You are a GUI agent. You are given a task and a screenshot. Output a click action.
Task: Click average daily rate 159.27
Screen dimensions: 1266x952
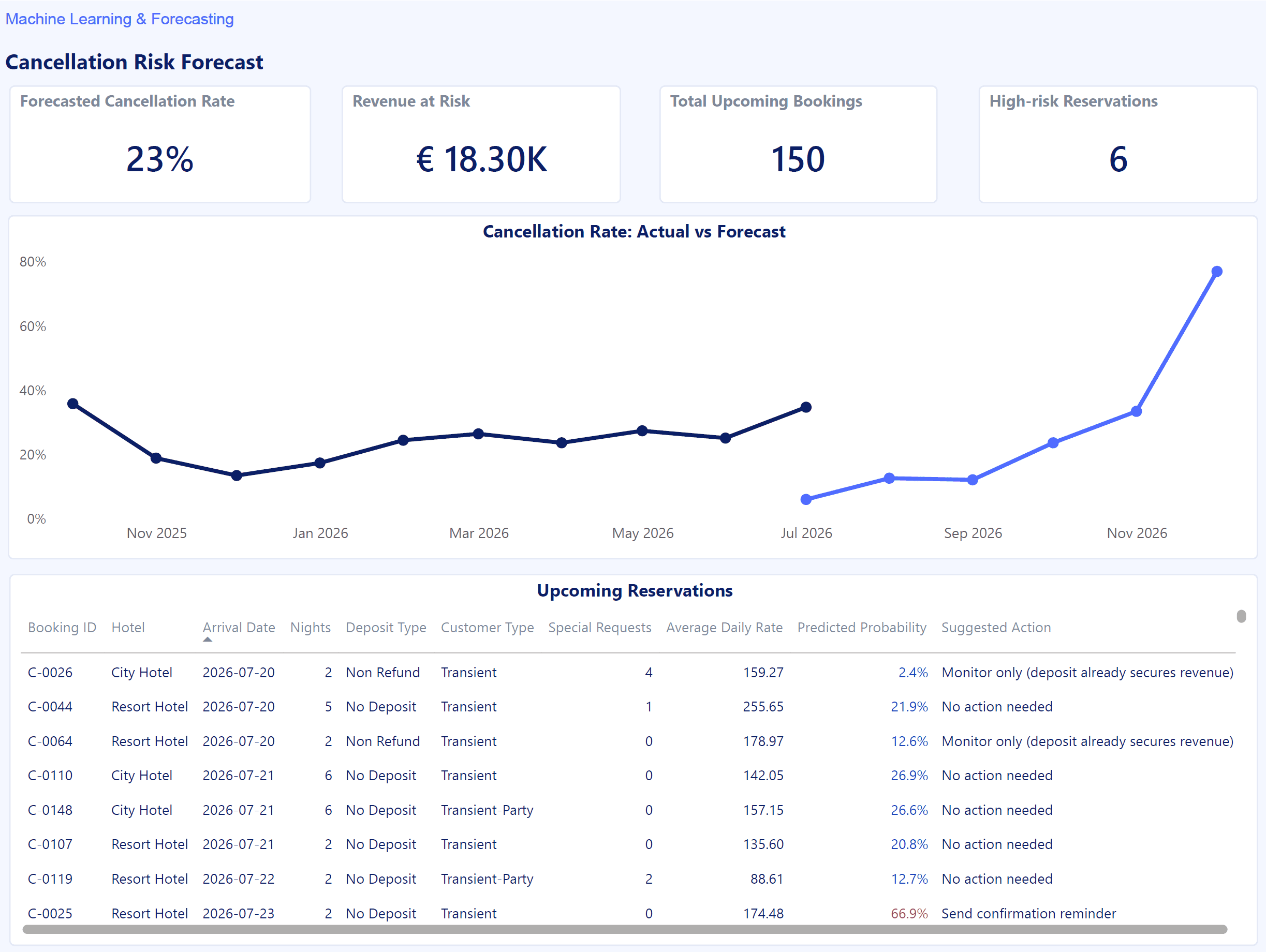click(763, 672)
